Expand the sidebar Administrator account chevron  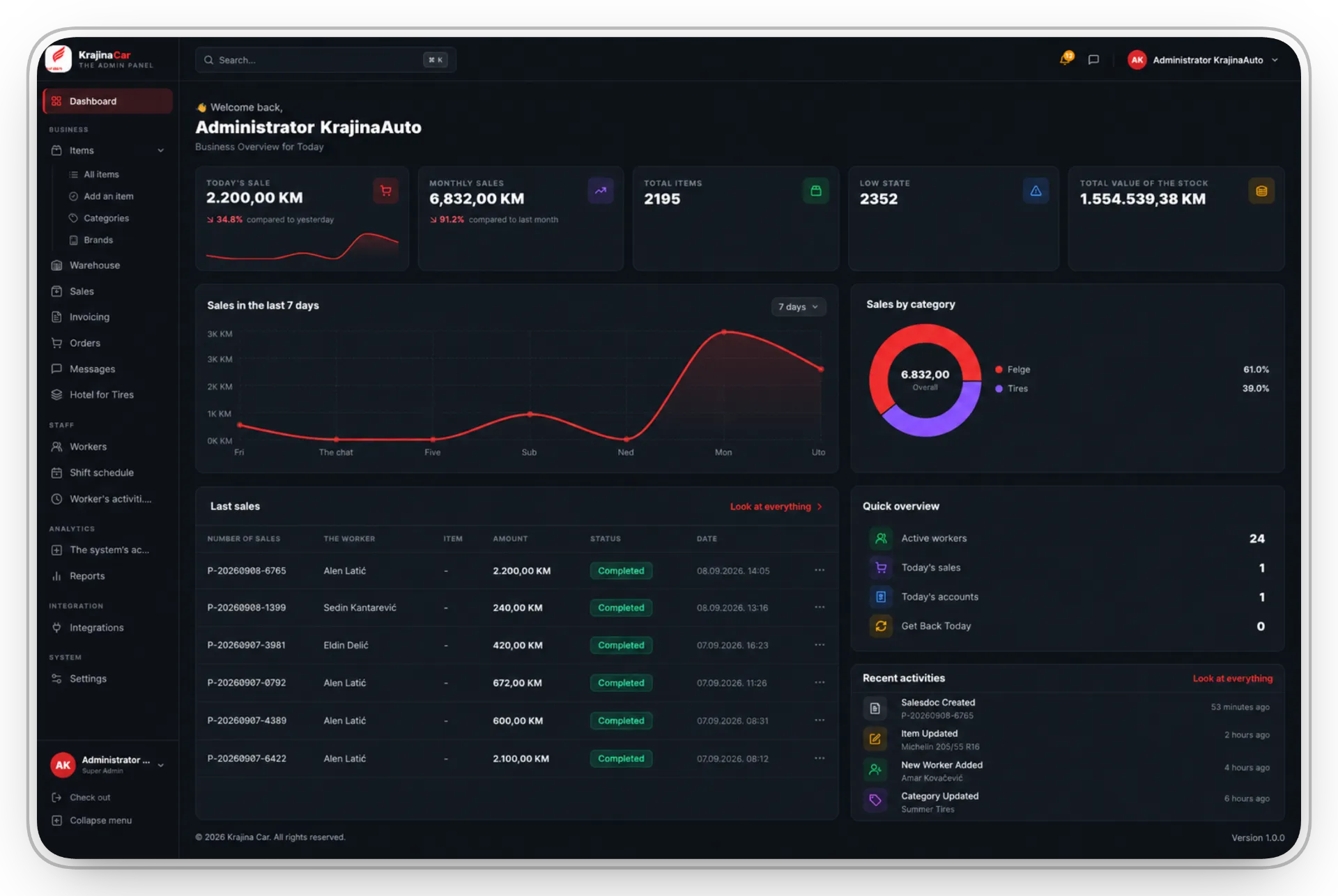[x=161, y=765]
